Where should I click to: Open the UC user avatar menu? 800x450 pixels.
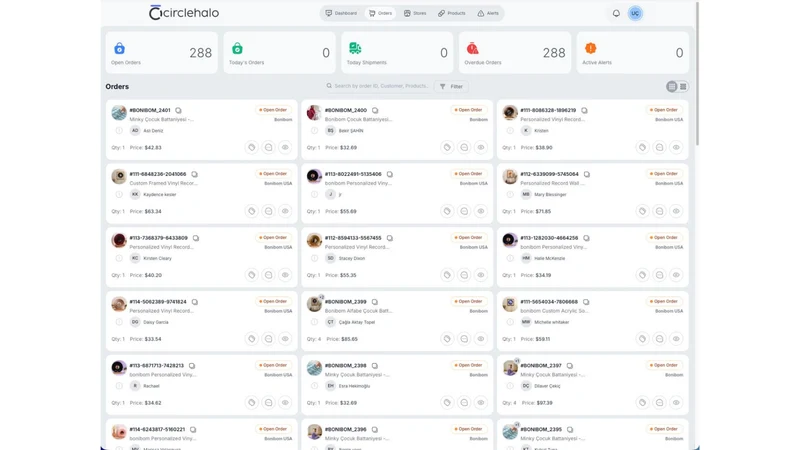(x=635, y=13)
